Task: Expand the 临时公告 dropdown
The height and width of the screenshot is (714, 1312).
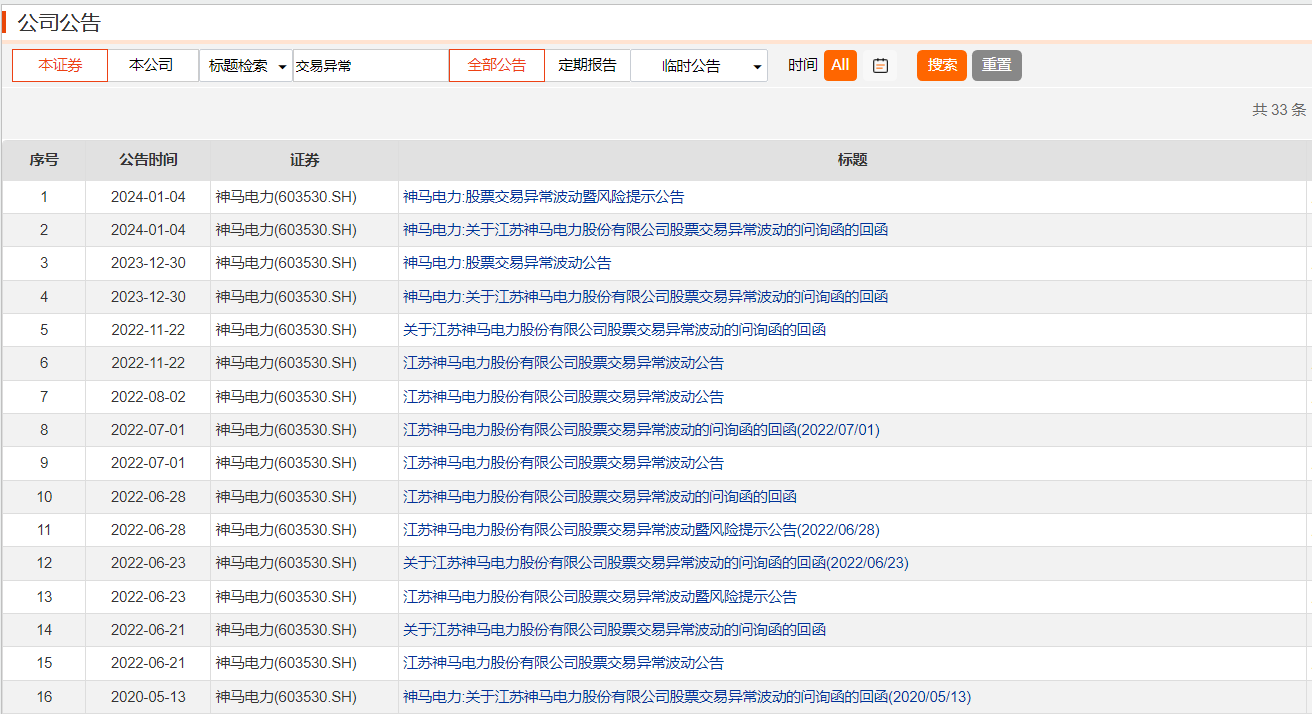Action: 699,66
